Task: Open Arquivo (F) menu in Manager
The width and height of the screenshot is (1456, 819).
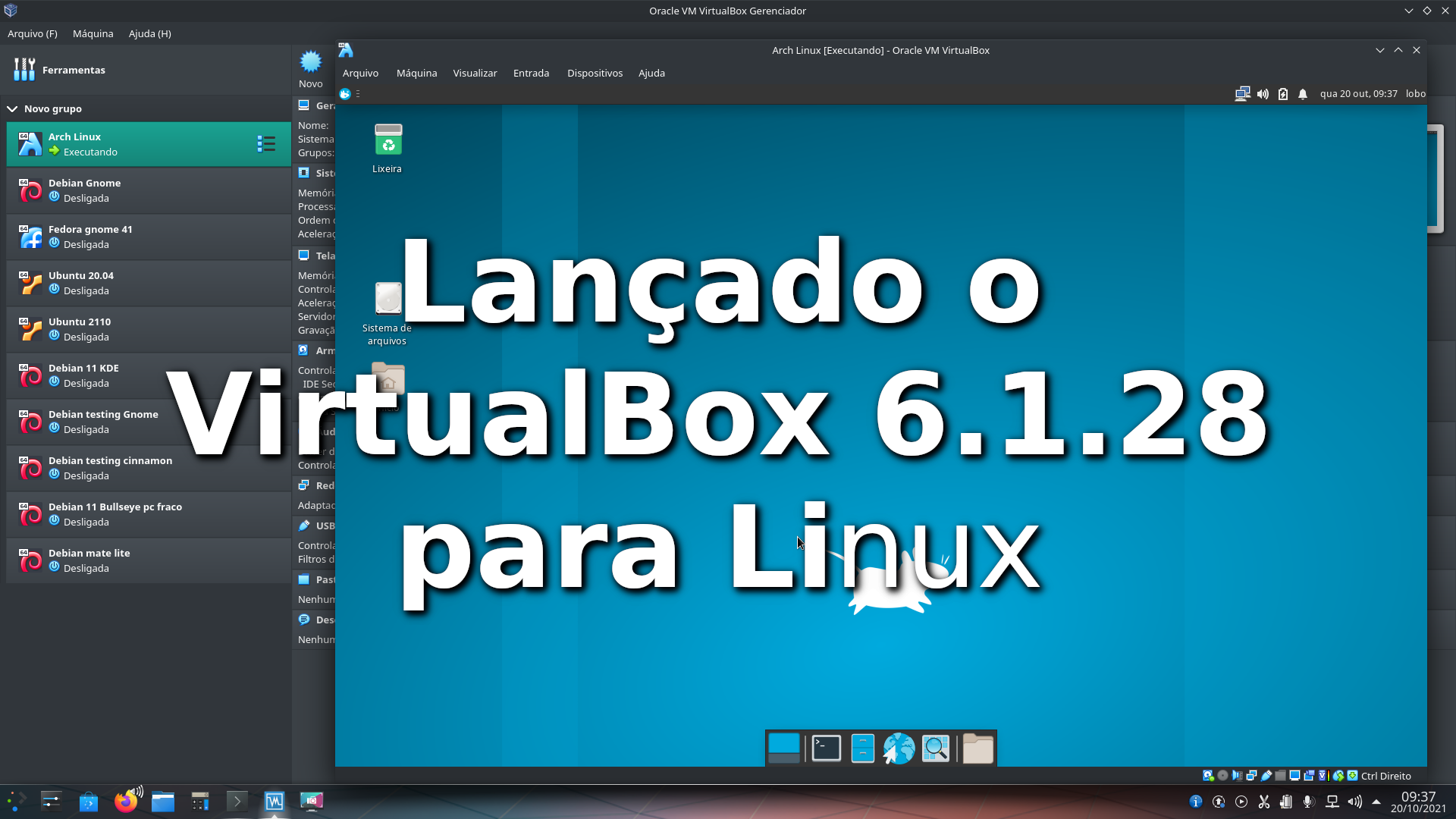Action: [x=33, y=33]
